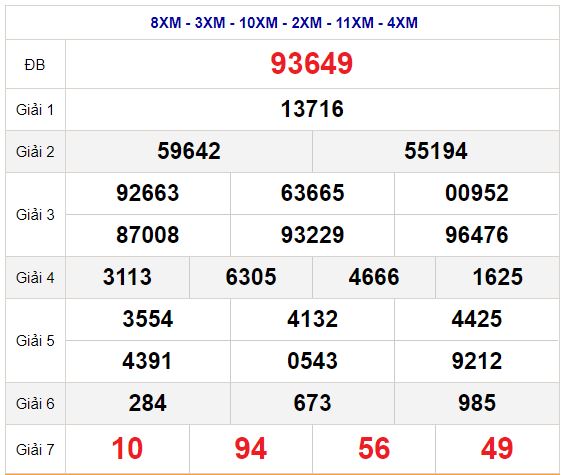Select the red Giải 7 number 49
Viewport: 562px width, 475px height.
point(497,448)
